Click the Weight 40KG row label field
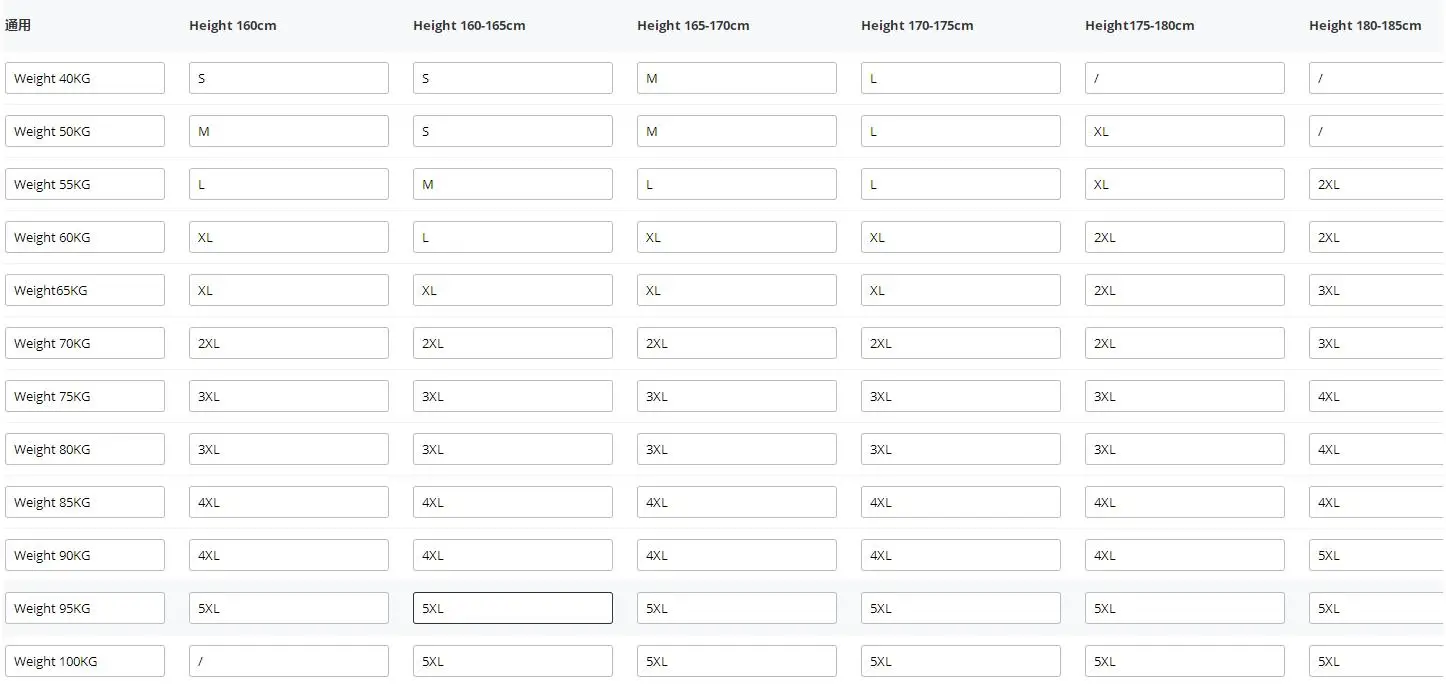Viewport: 1446px width, 685px height. 85,78
